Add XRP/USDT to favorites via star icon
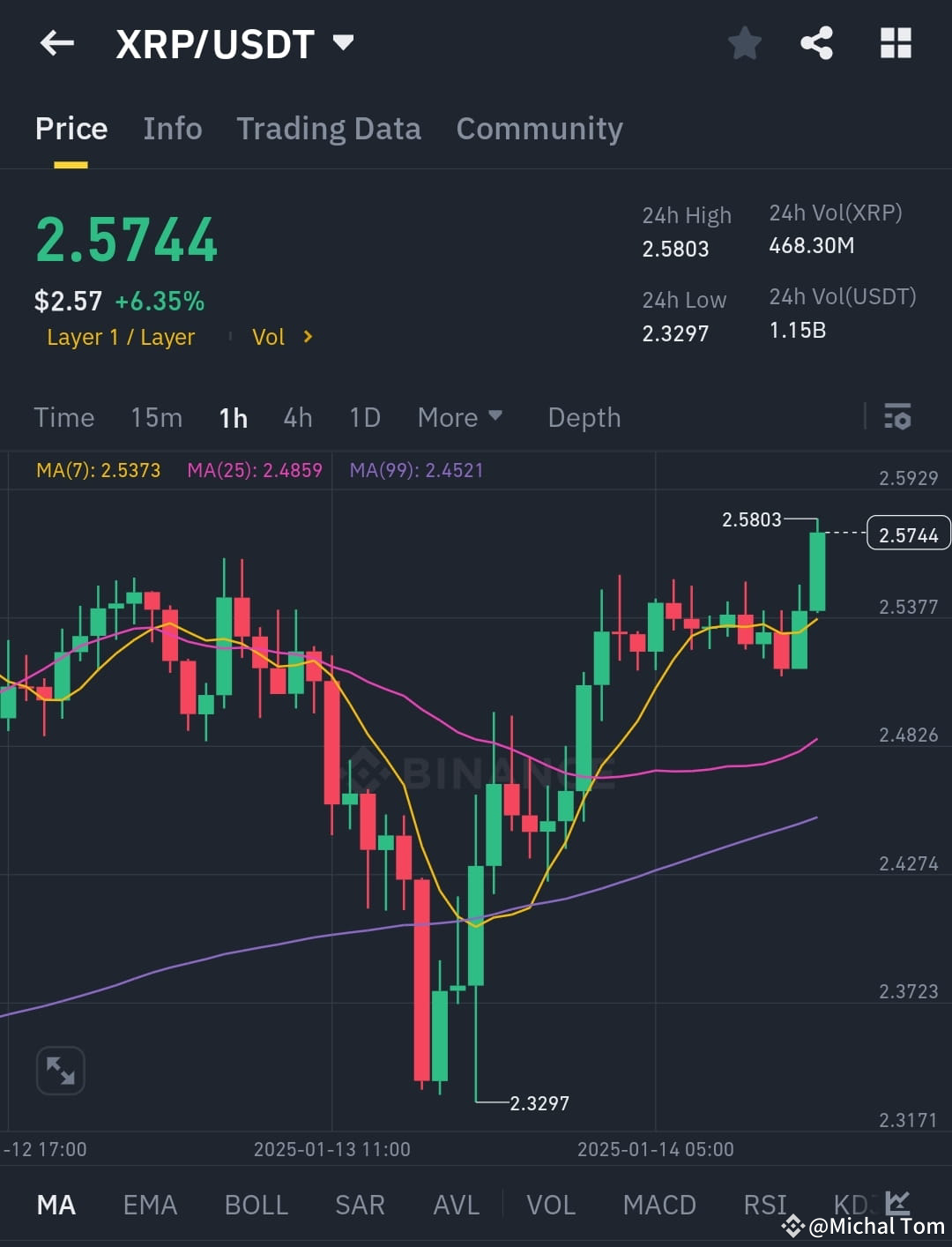 (745, 42)
